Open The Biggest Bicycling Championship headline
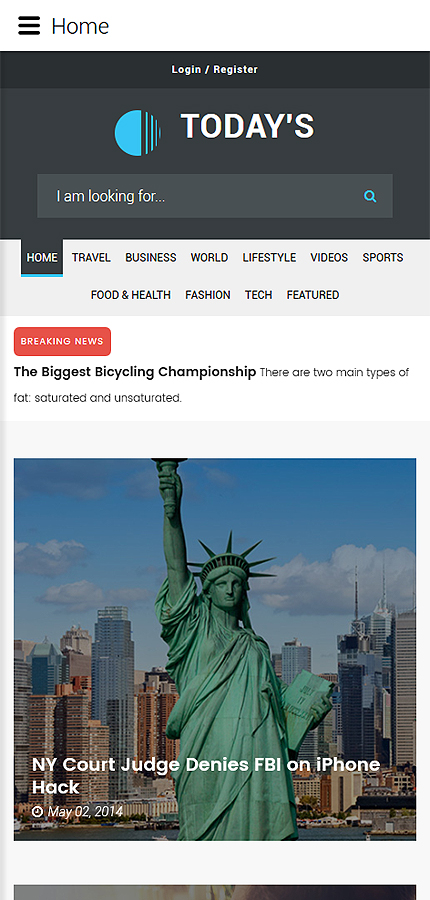The image size is (430, 900). (x=135, y=372)
